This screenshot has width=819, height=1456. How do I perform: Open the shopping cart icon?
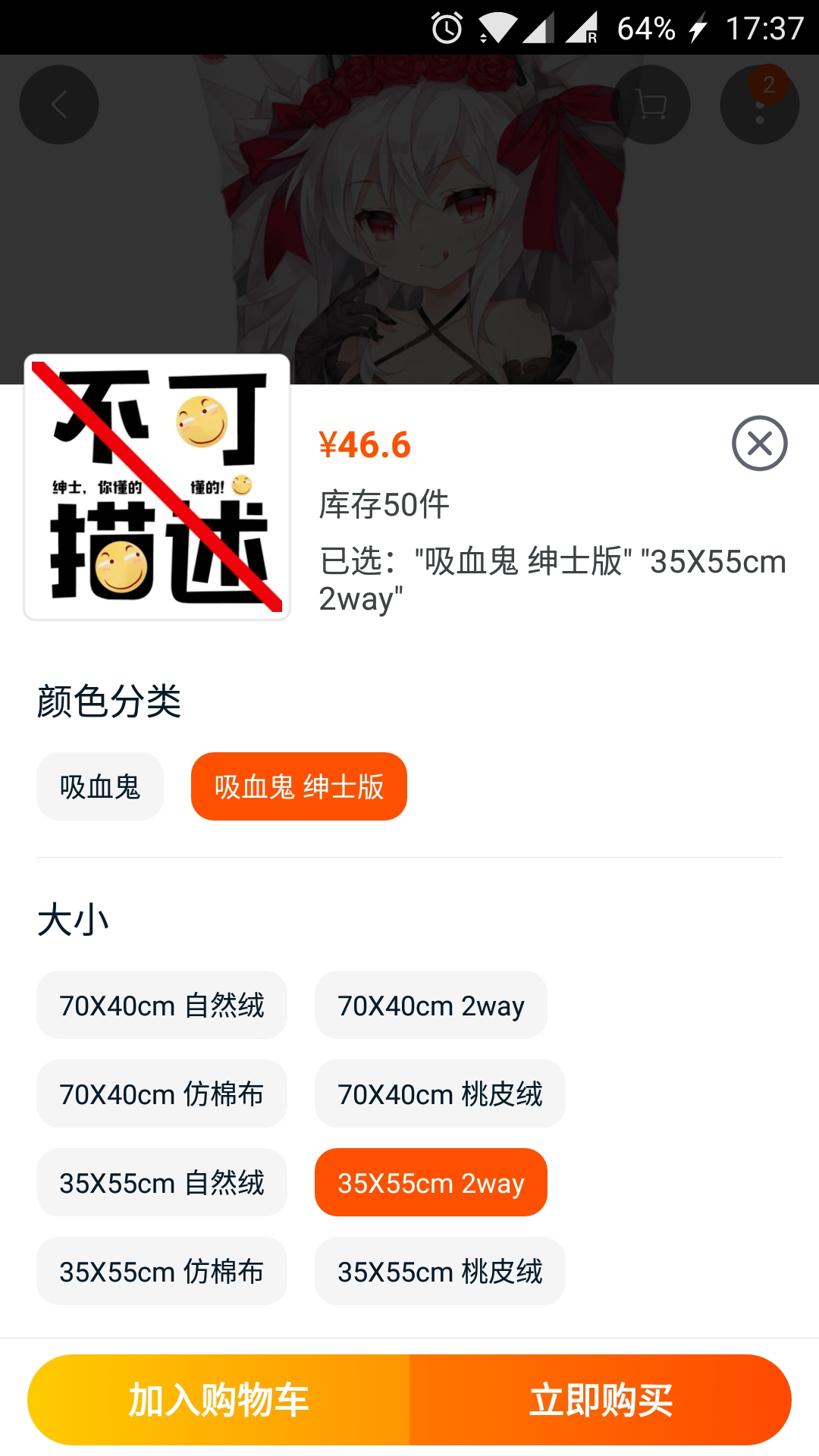coord(651,105)
